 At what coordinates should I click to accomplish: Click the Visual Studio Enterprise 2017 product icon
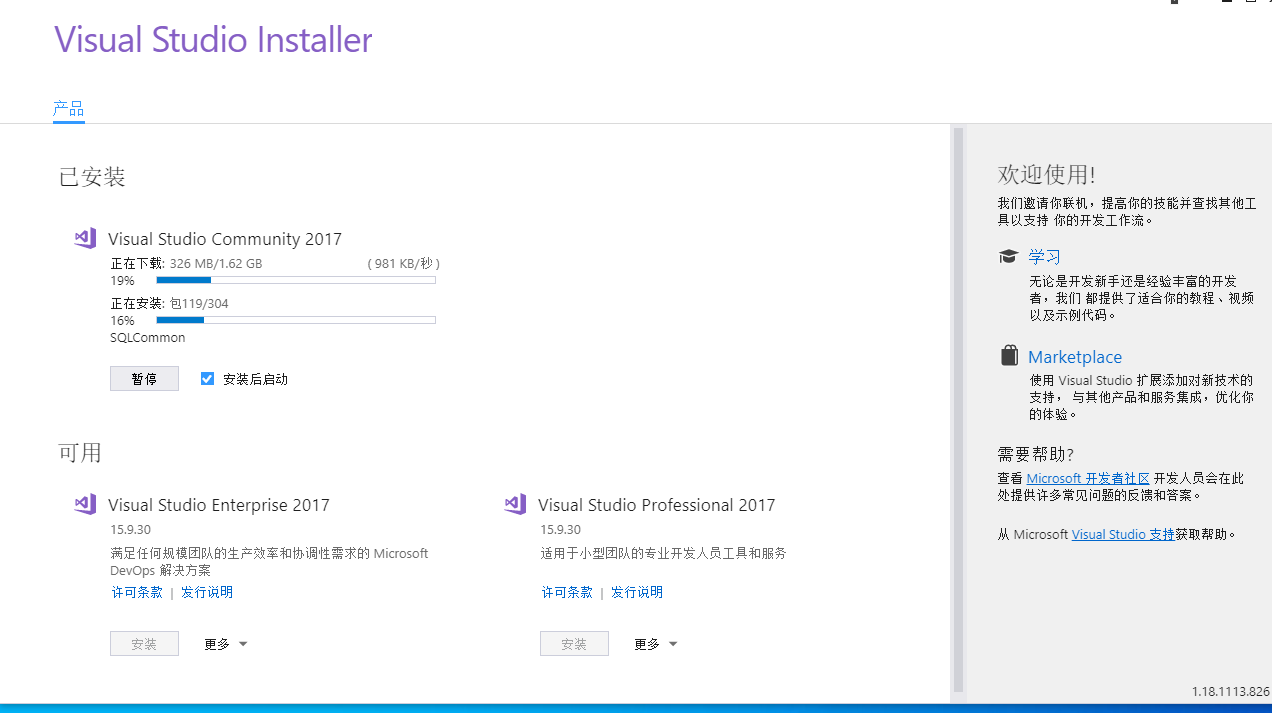point(85,504)
